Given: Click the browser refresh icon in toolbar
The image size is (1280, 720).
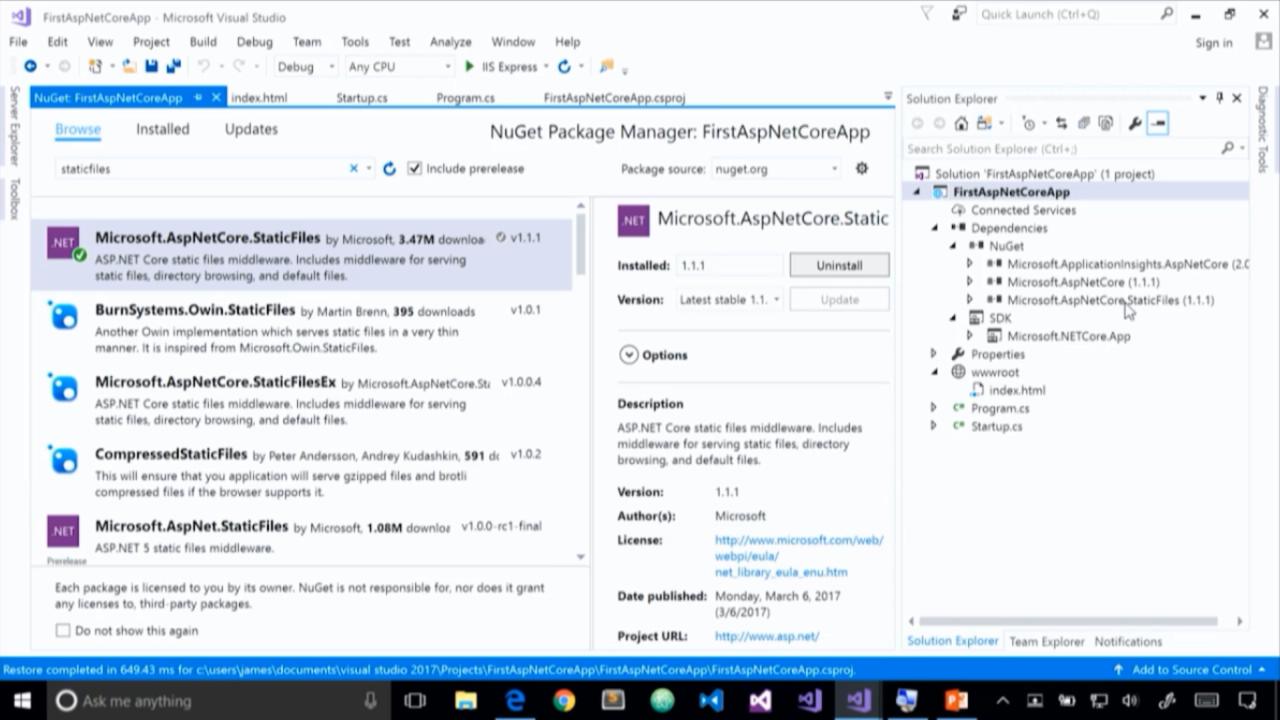Looking at the screenshot, I should point(564,67).
